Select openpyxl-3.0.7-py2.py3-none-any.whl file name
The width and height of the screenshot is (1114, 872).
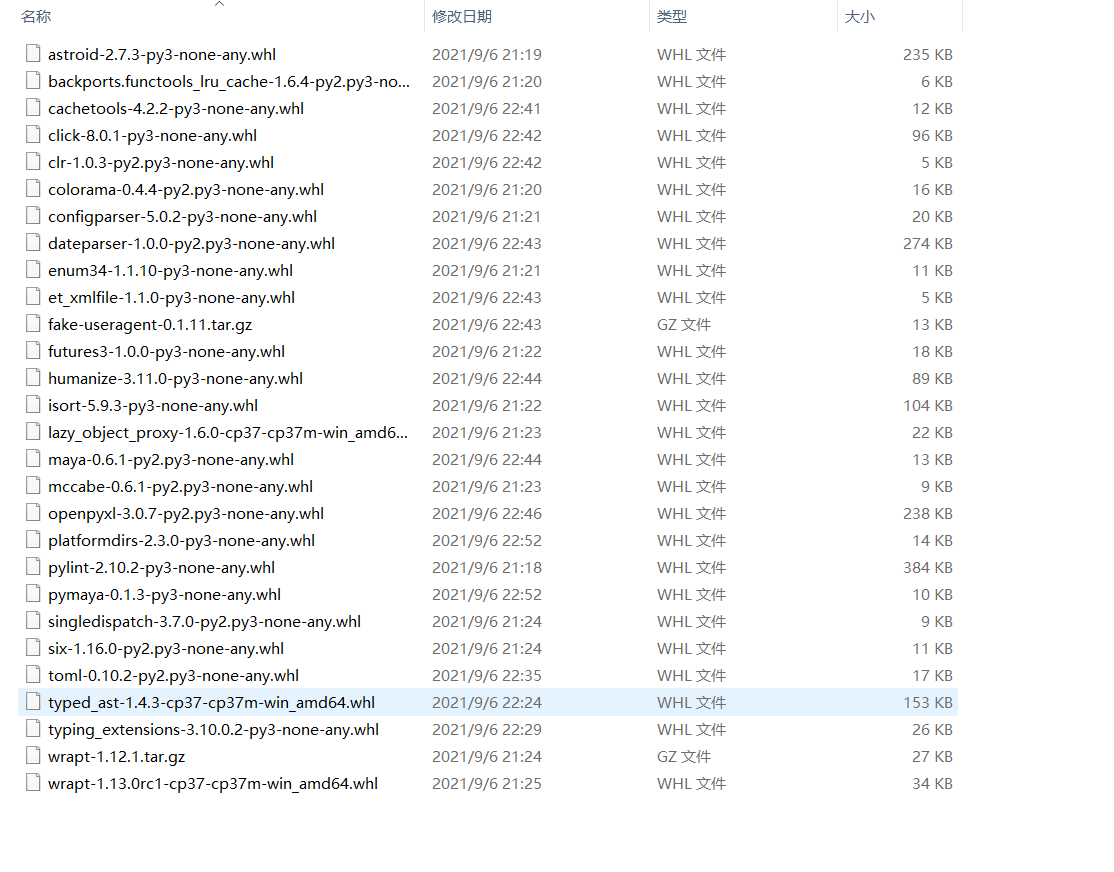pyautogui.click(x=185, y=514)
